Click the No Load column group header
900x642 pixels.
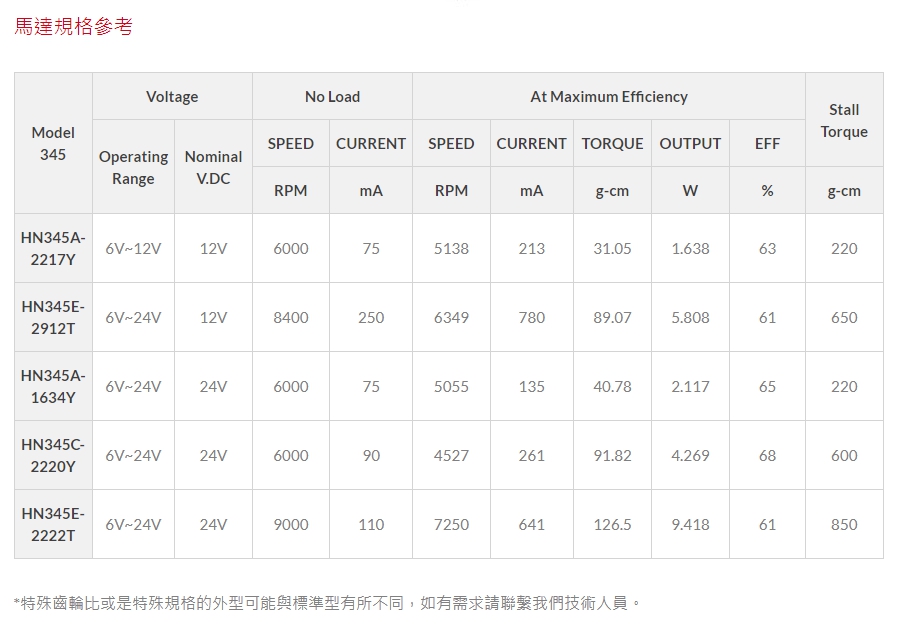[x=332, y=97]
